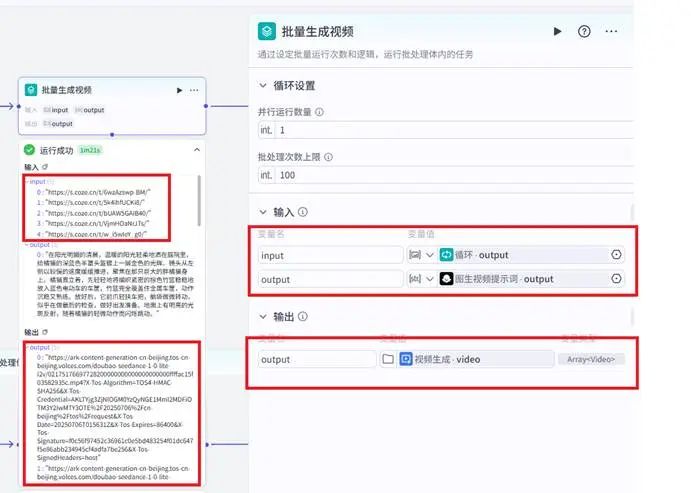Select the 图生视频提示词 · output reference
The height and width of the screenshot is (493, 691).
[524, 279]
